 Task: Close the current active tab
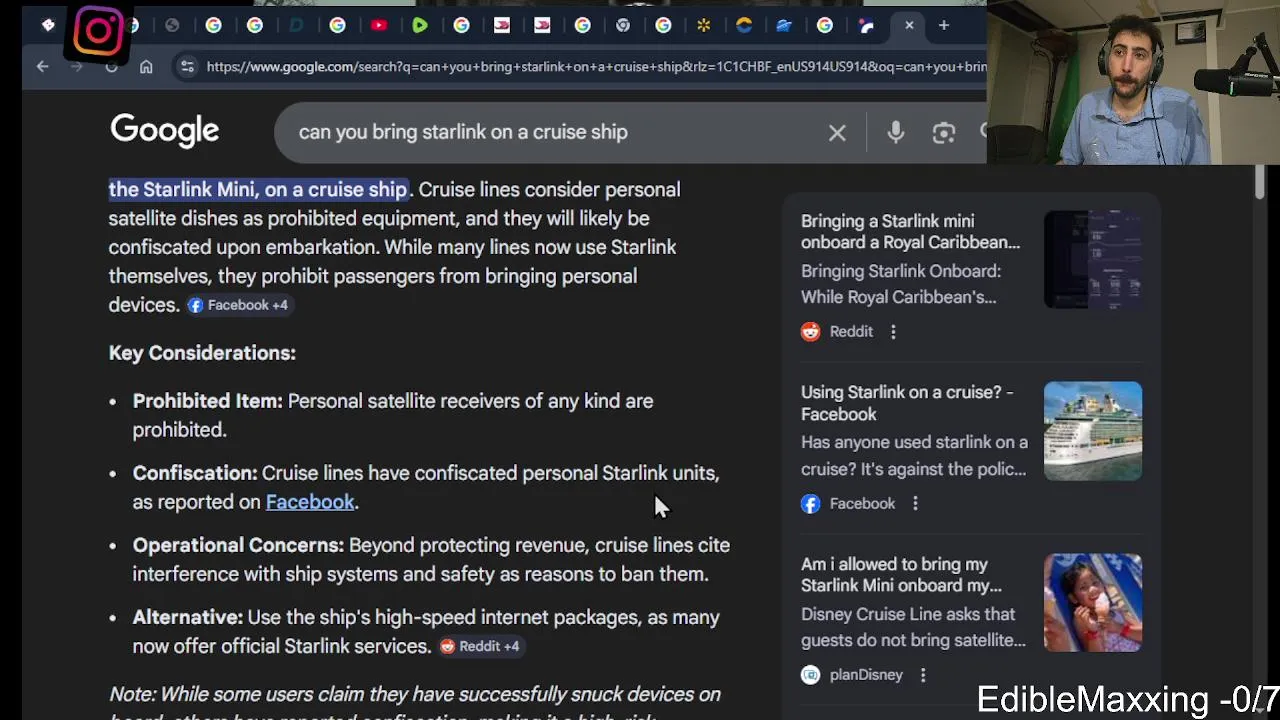click(x=909, y=25)
